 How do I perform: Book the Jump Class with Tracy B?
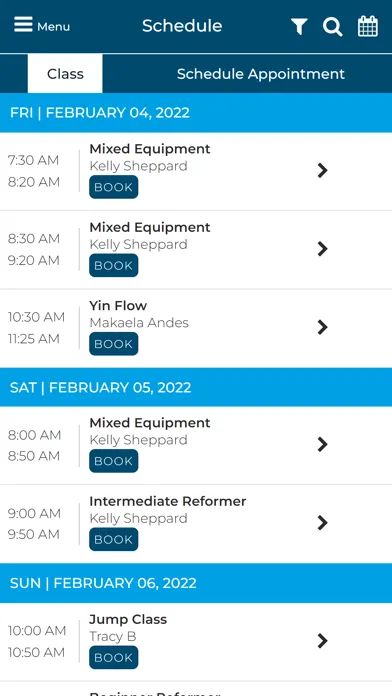[x=114, y=657]
